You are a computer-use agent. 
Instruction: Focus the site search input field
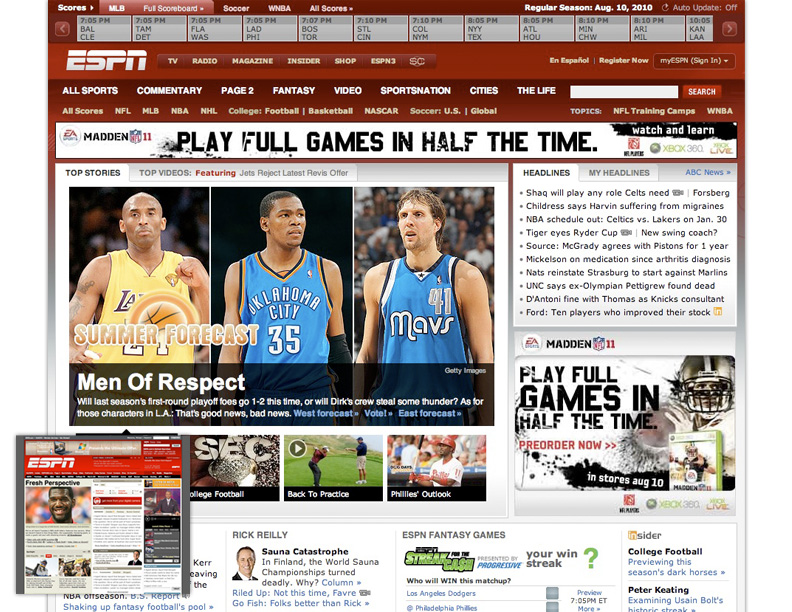(624, 91)
